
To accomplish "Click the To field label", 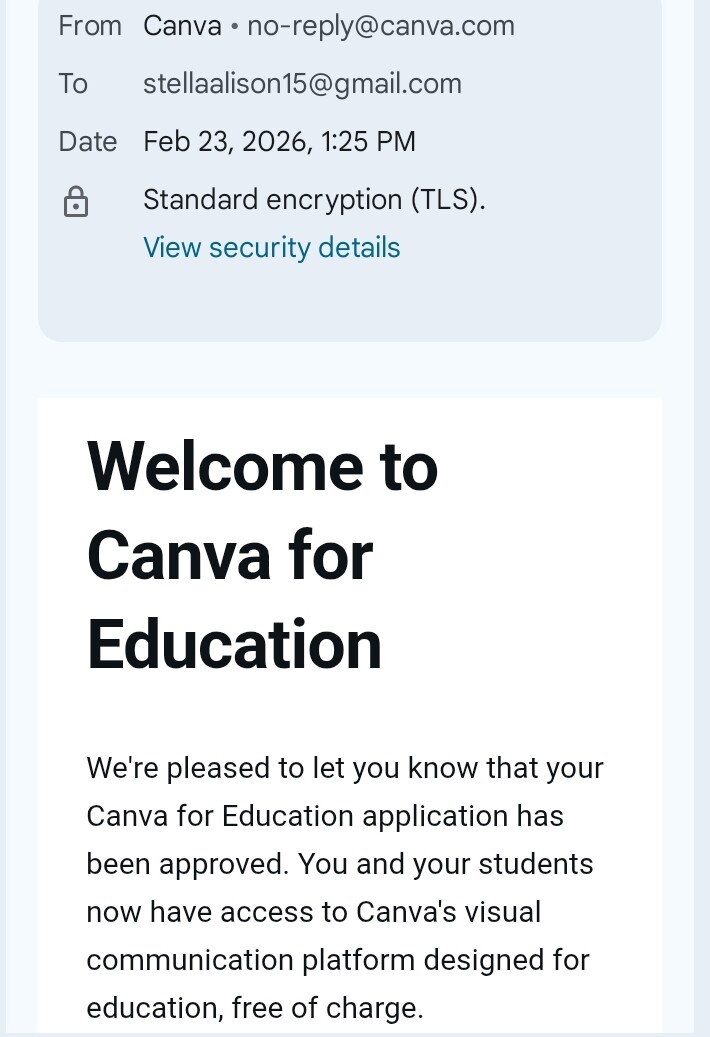I will click(73, 84).
